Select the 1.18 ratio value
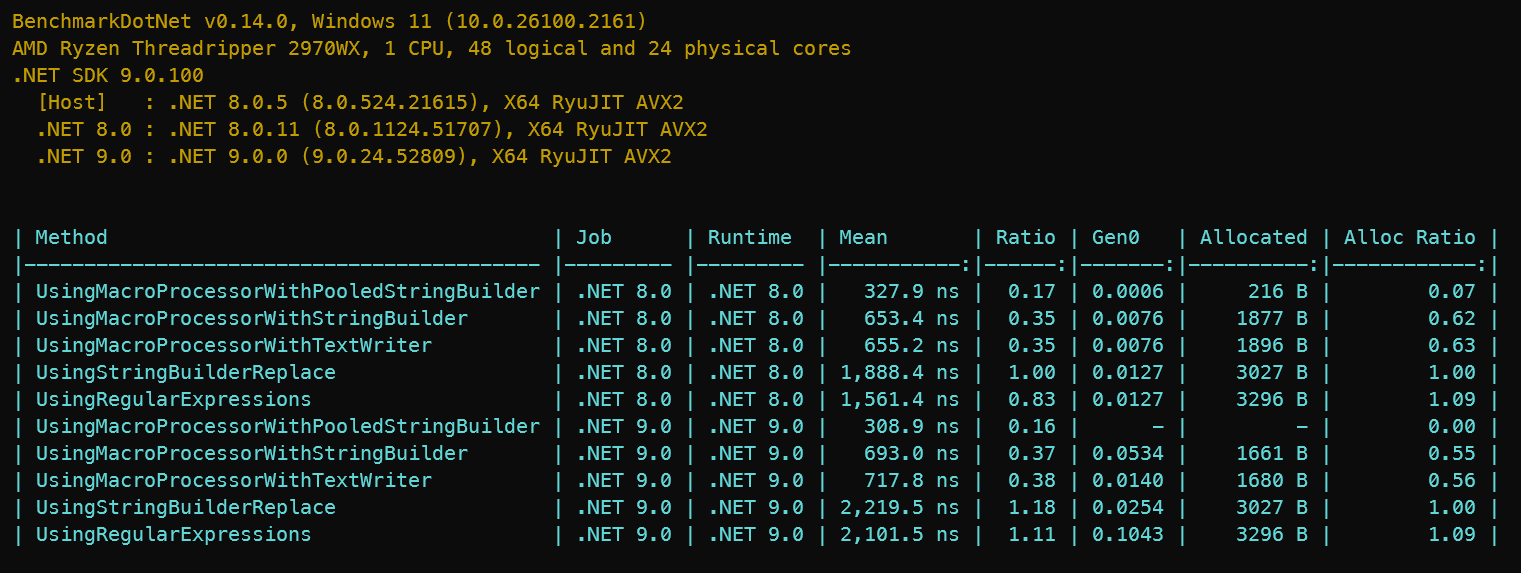This screenshot has height=573, width=1521. click(1032, 507)
